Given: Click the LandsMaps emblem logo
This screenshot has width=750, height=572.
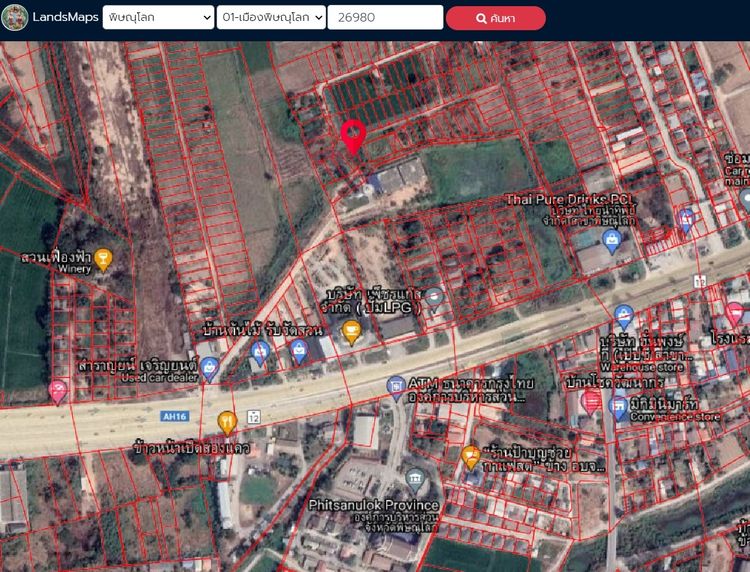Looking at the screenshot, I should [x=15, y=17].
